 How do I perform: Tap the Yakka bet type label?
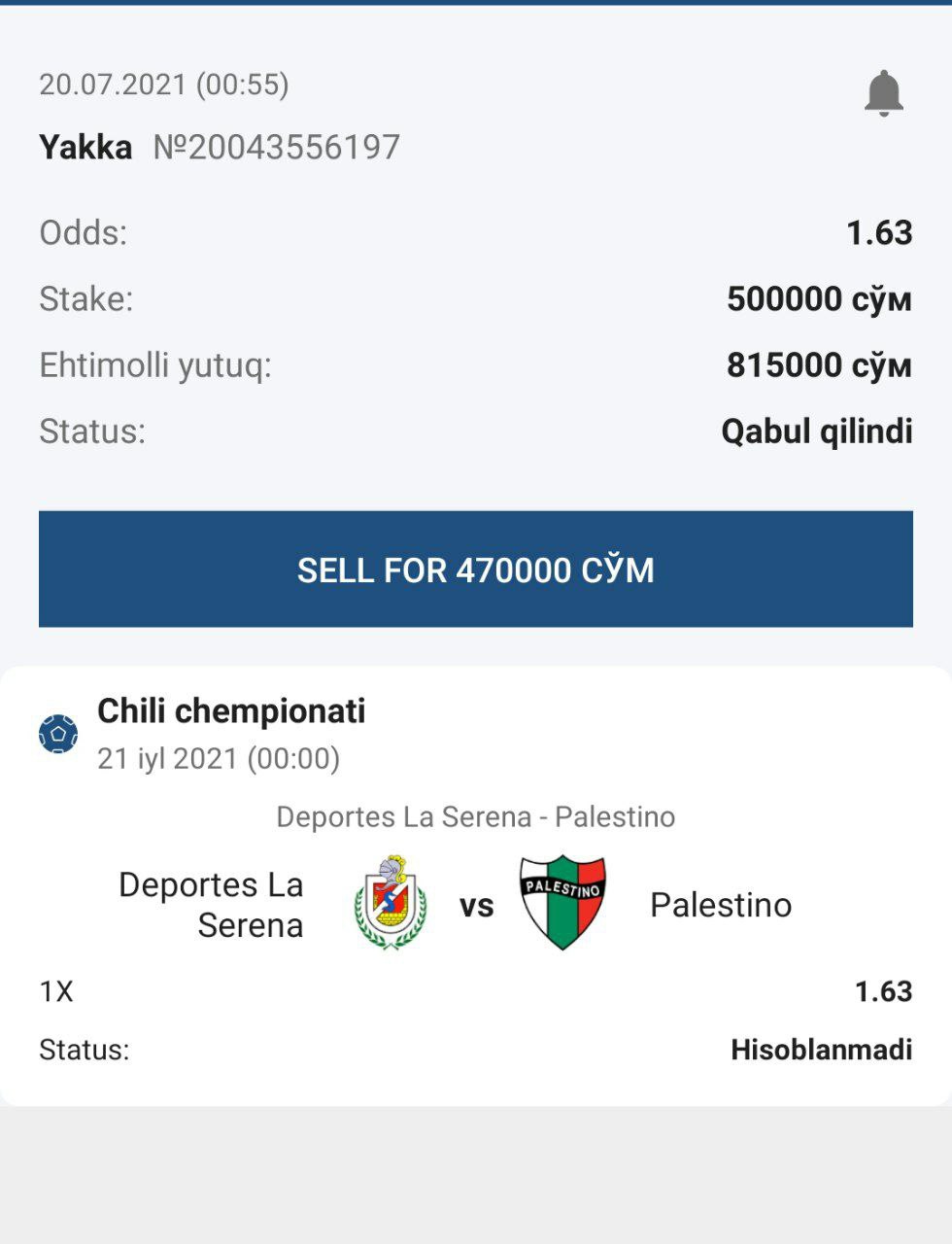point(85,147)
